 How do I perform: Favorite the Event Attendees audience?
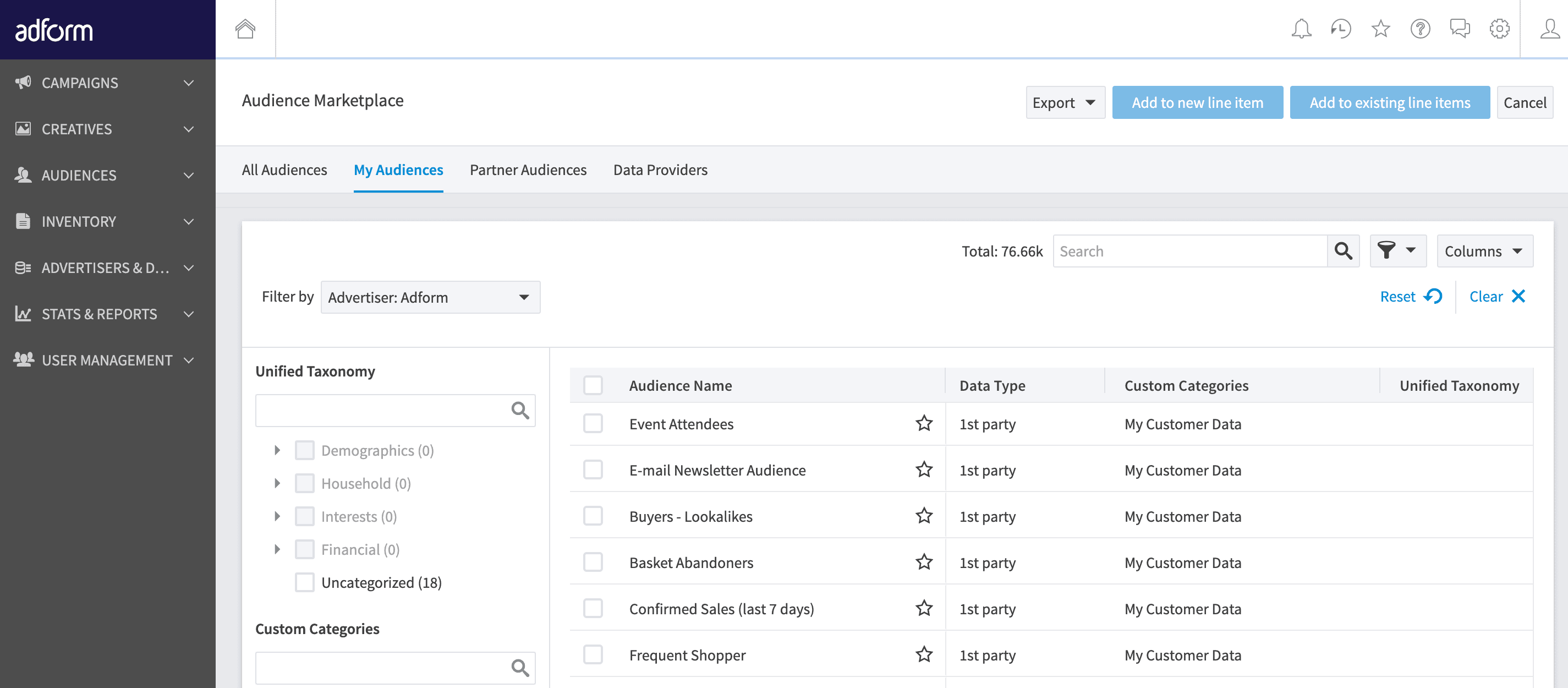[923, 423]
